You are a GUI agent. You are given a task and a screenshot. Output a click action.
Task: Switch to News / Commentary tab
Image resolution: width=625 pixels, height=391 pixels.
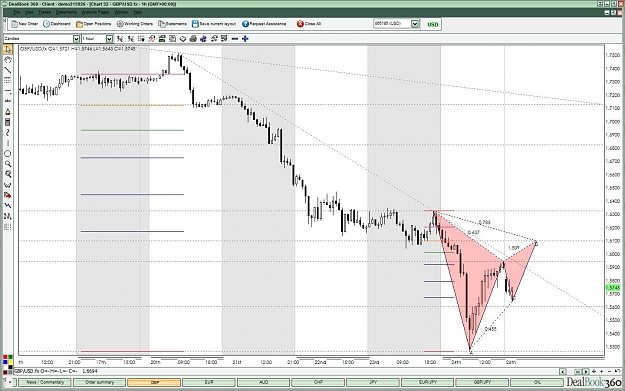point(45,382)
